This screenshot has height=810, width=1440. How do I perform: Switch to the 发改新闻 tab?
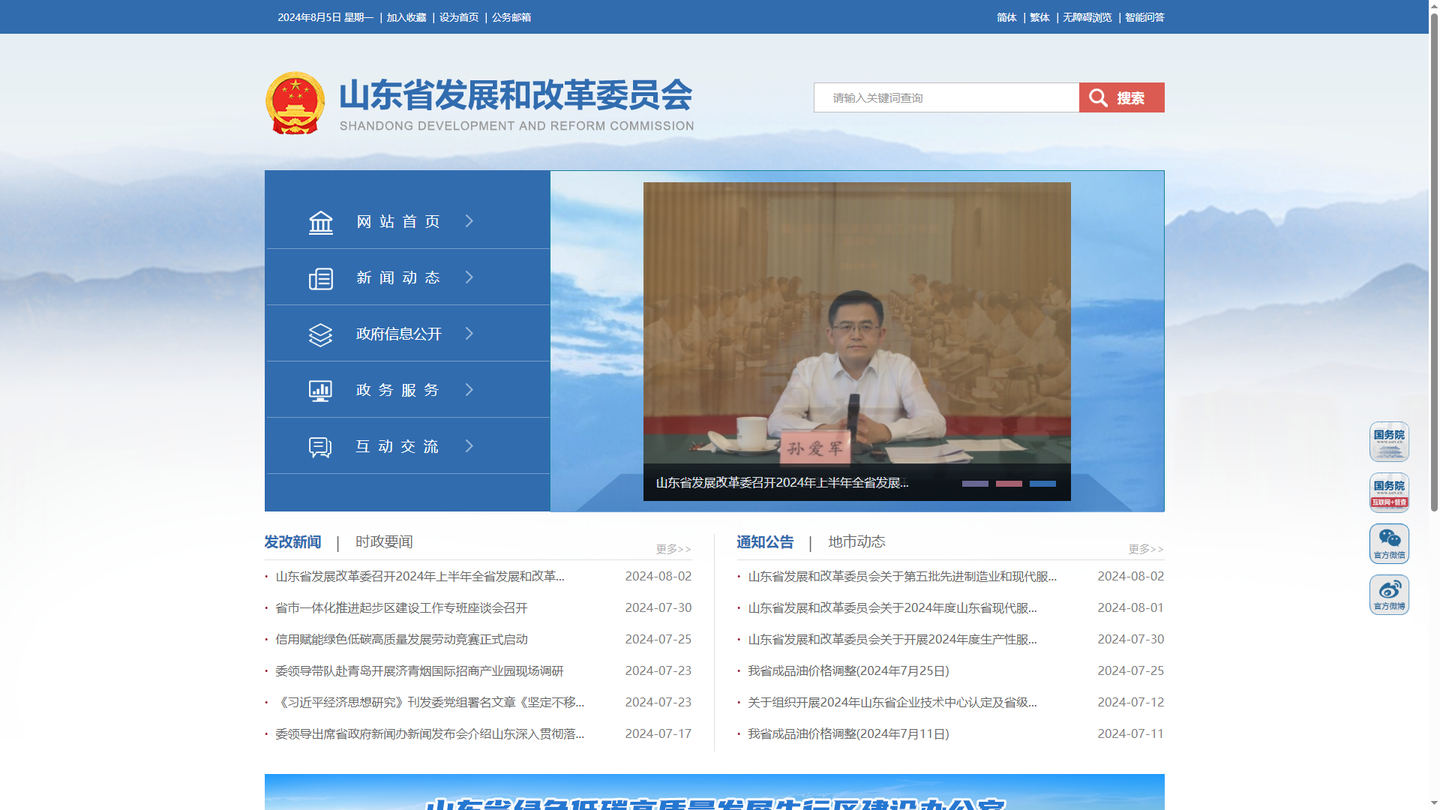click(x=293, y=542)
